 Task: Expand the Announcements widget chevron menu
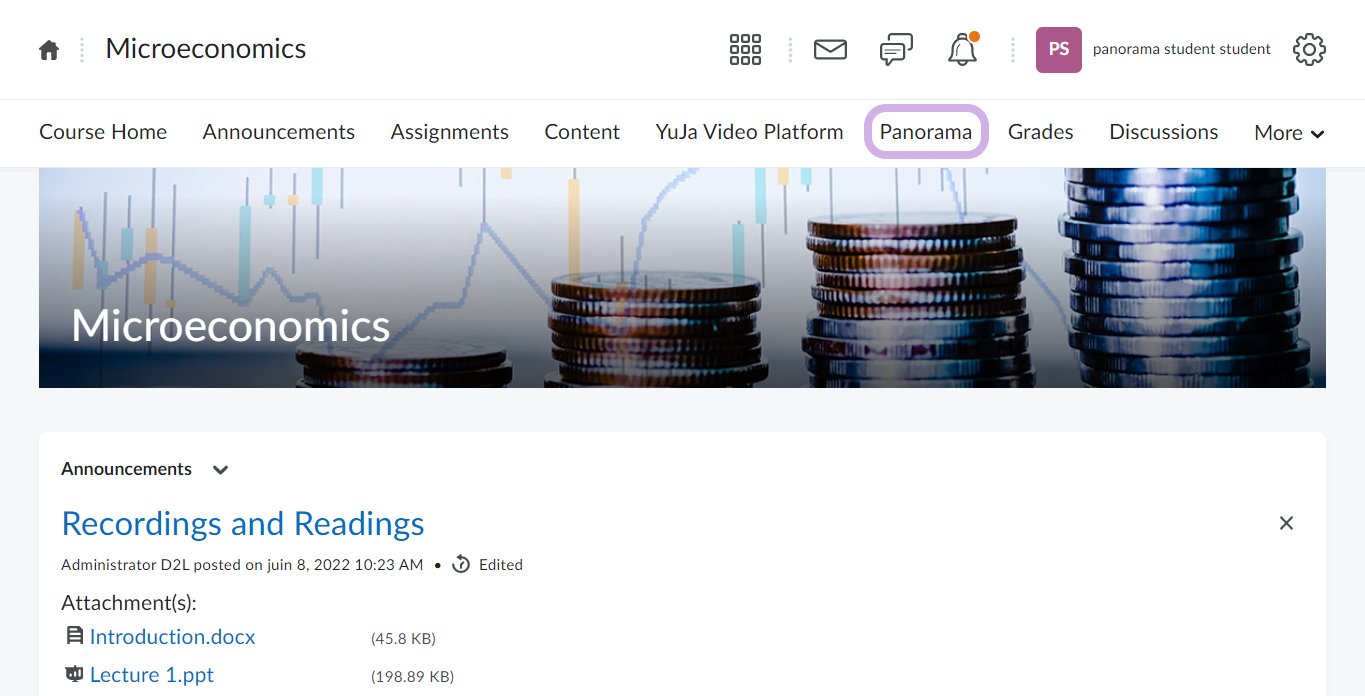[221, 470]
